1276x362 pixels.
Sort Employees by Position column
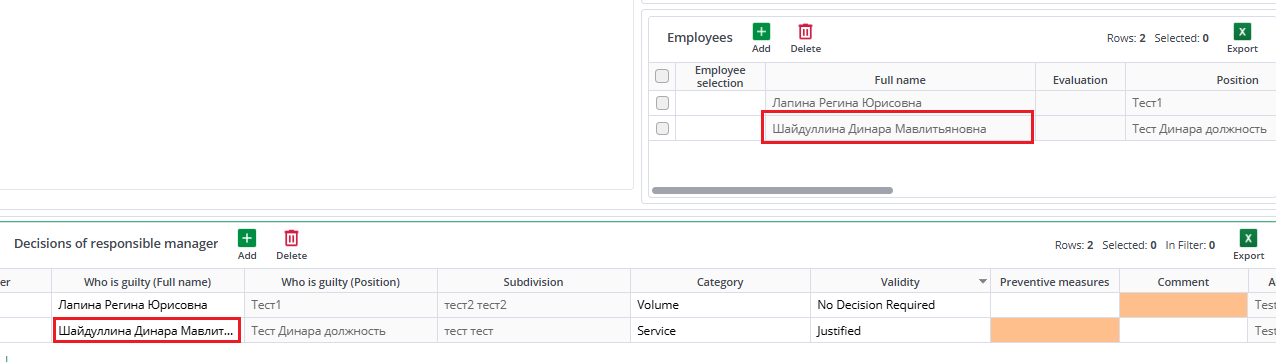pyautogui.click(x=1200, y=79)
